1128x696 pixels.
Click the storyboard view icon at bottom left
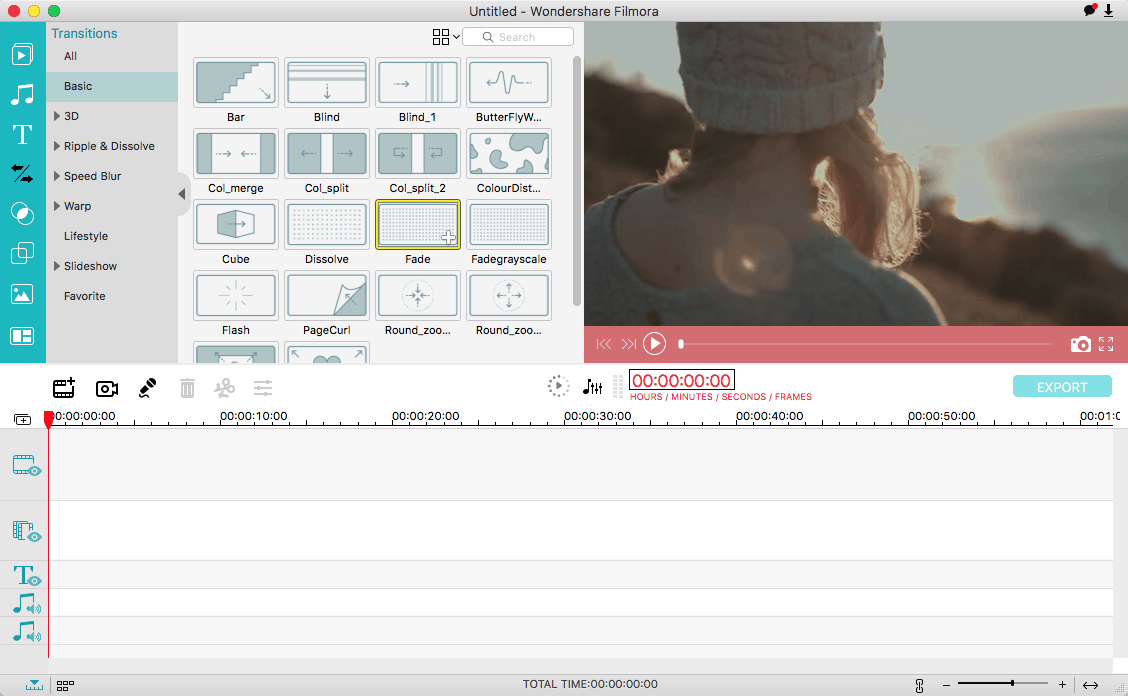point(65,686)
